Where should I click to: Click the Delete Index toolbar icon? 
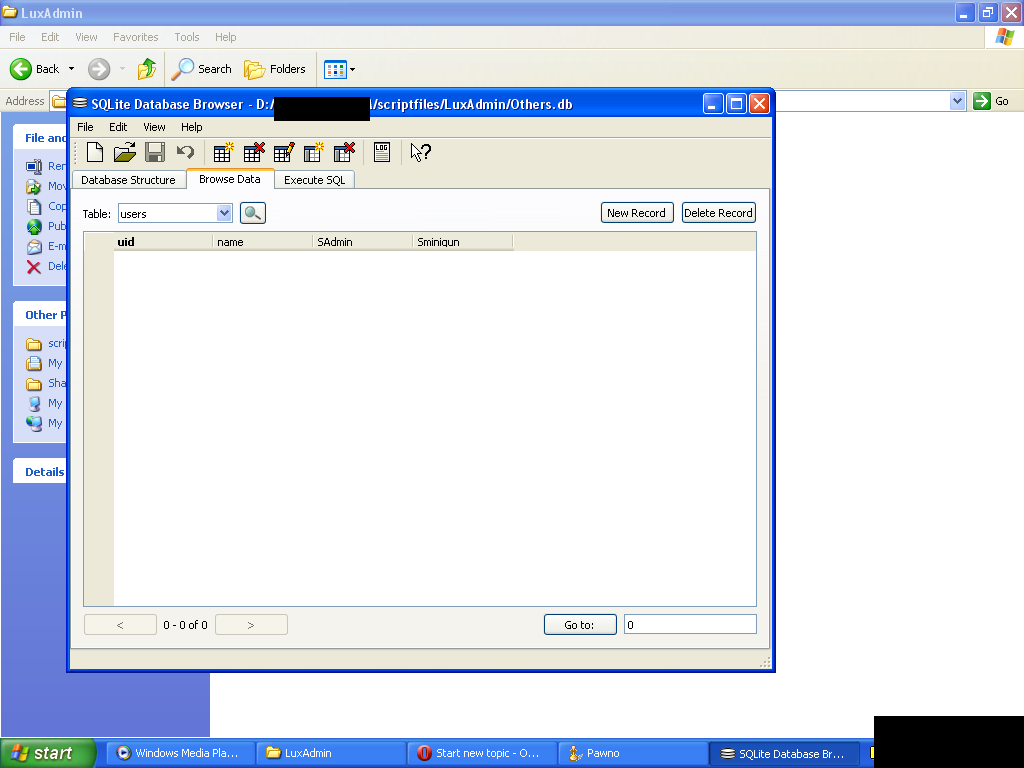tap(344, 152)
